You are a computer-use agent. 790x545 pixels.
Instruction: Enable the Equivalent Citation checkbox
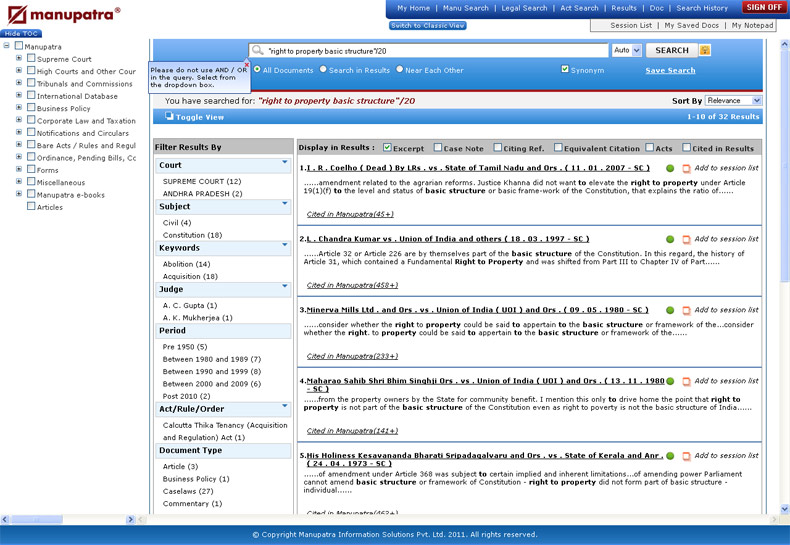pos(558,148)
